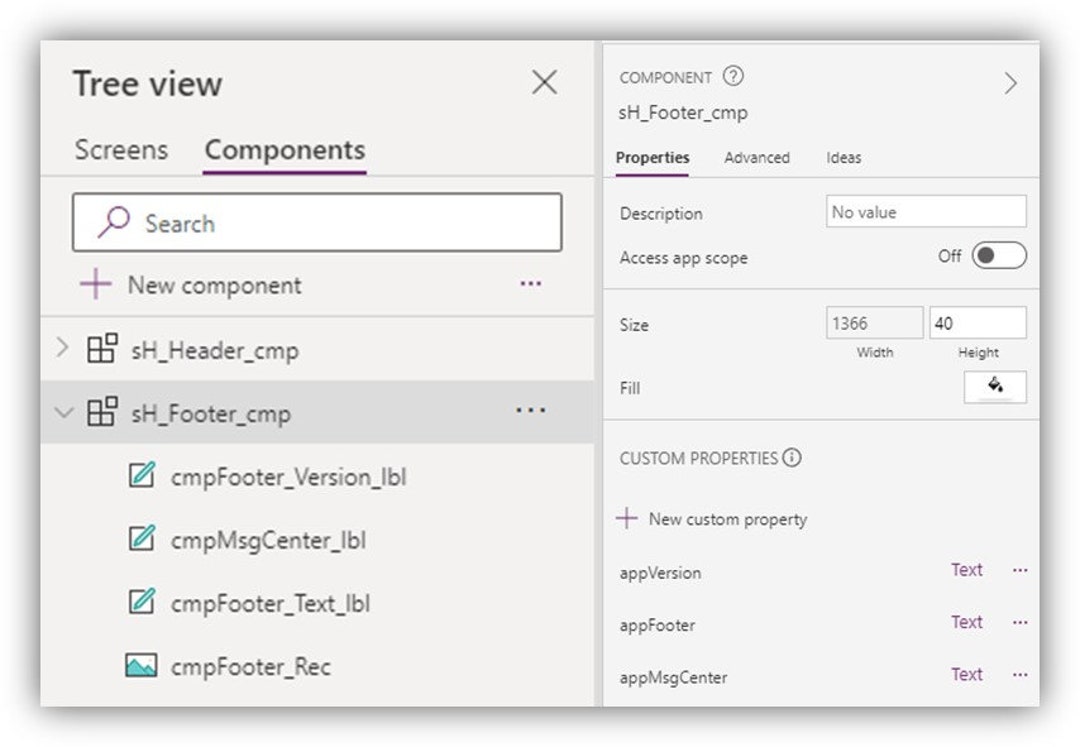Open the Fill color picker
This screenshot has width=1080, height=747.
pyautogui.click(x=996, y=387)
